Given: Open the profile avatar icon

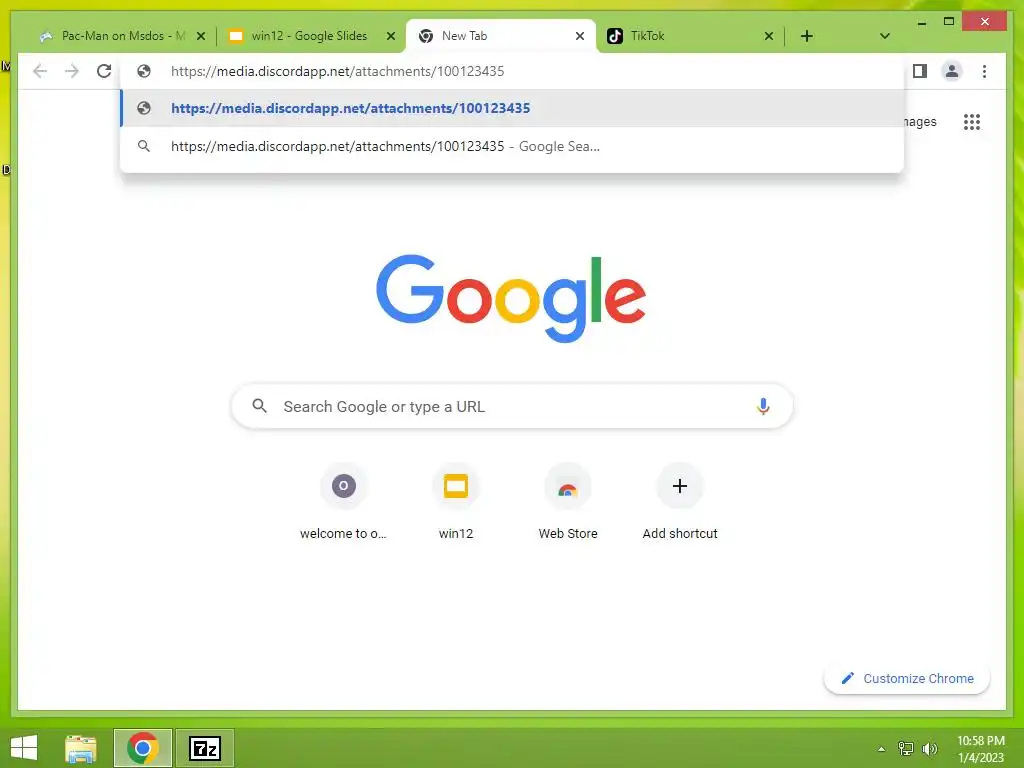Looking at the screenshot, I should (x=952, y=71).
